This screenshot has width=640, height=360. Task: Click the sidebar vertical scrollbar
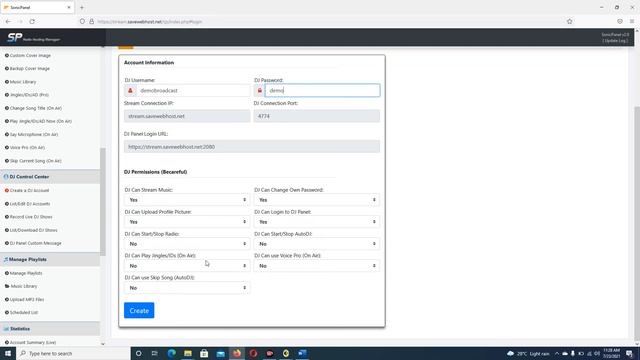pyautogui.click(x=102, y=202)
